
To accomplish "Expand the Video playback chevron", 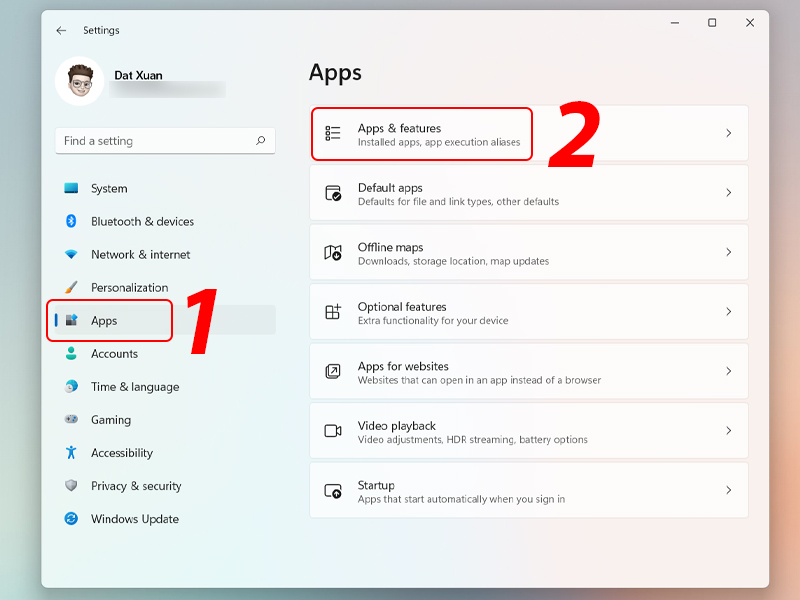I will (729, 431).
